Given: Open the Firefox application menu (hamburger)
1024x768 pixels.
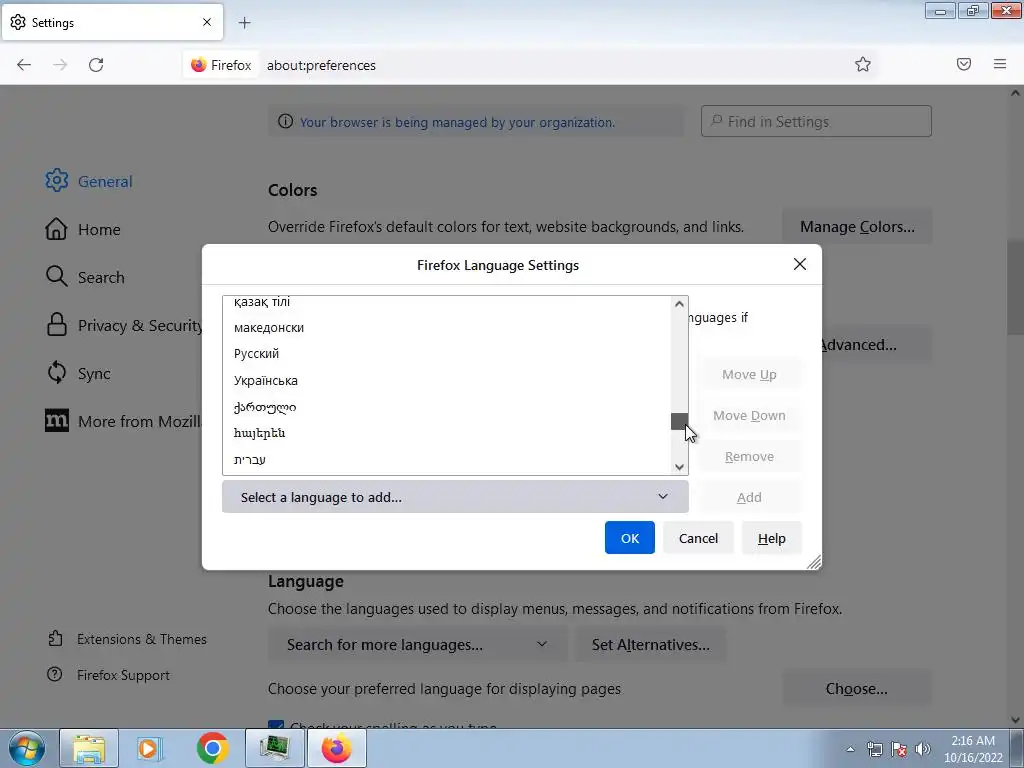Looking at the screenshot, I should pyautogui.click(x=999, y=64).
